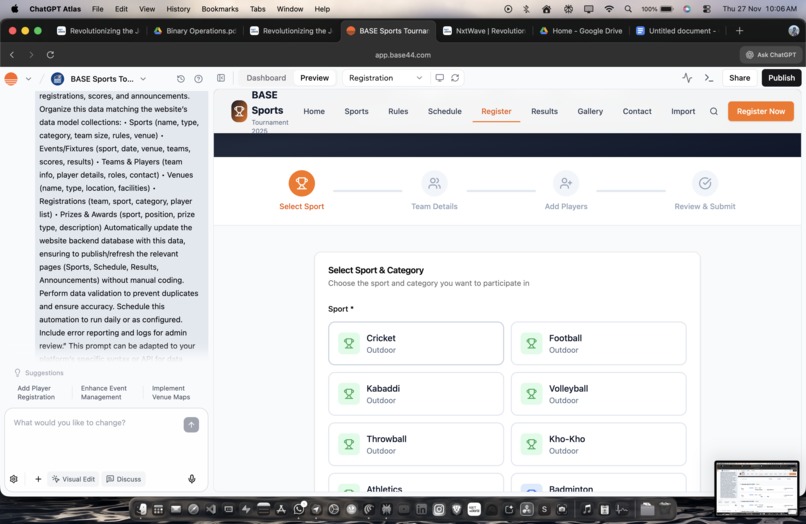The width and height of the screenshot is (806, 524).
Task: Choose the Enhance Event Management suggestion
Action: point(103,392)
